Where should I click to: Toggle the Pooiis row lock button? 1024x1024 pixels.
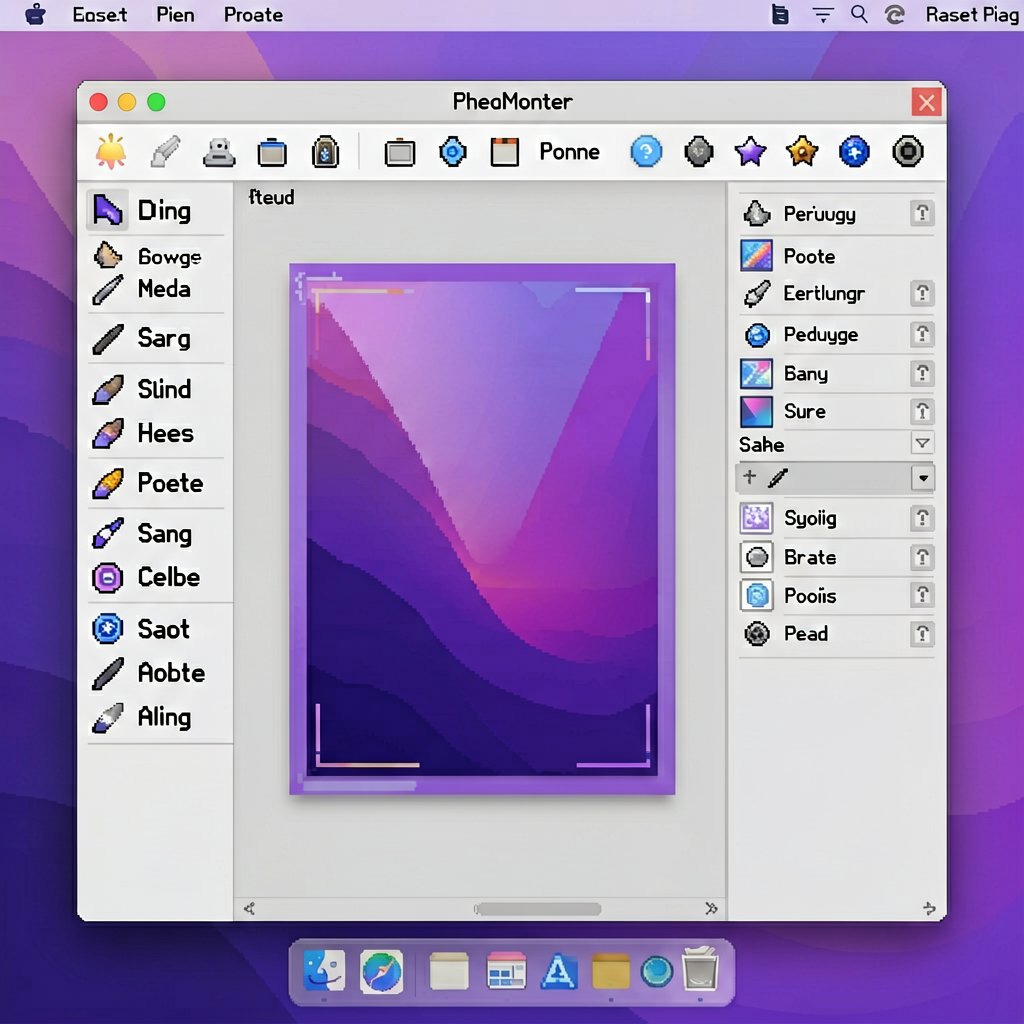(922, 595)
